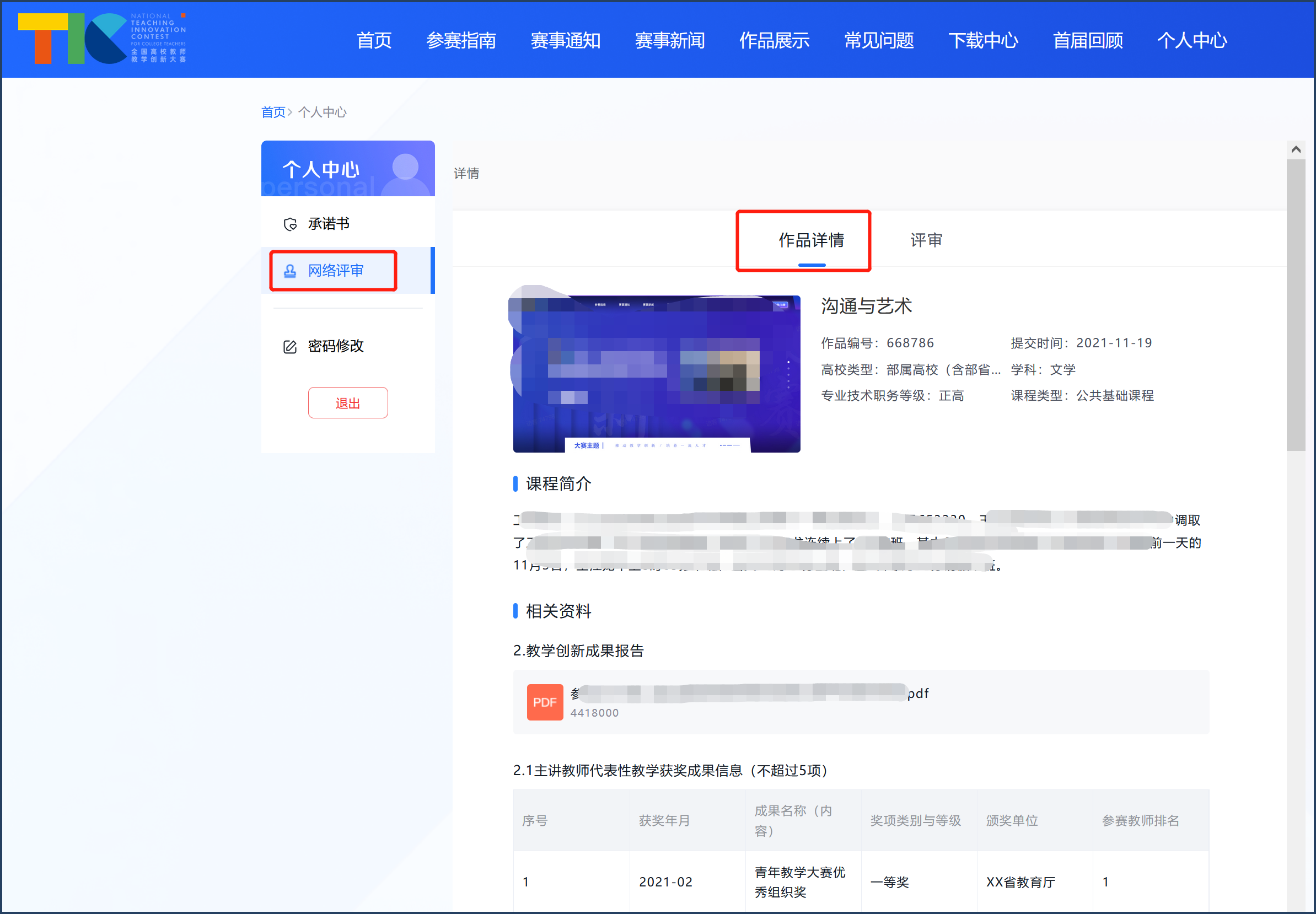This screenshot has height=914, width=1316.
Task: Click the 密码修改 edit pencil icon
Action: [291, 347]
